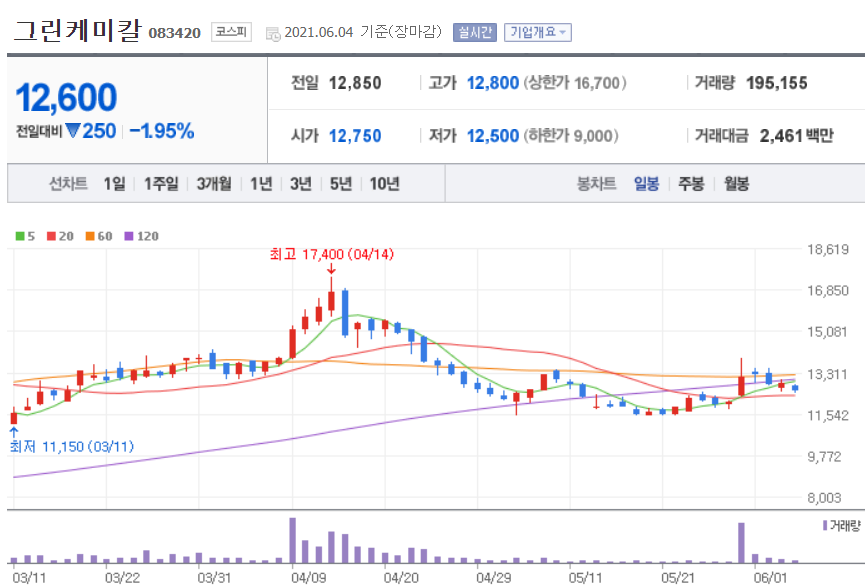Click the stock code 083420

(174, 33)
